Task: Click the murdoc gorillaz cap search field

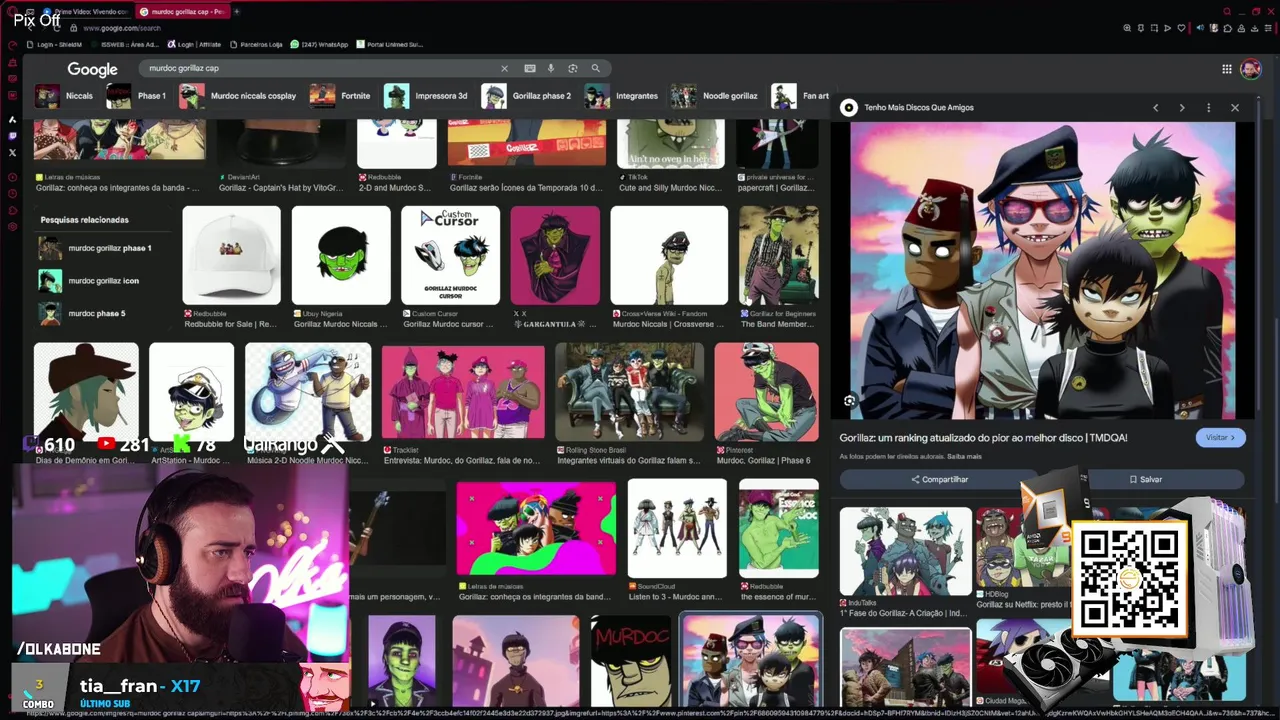Action: click(x=320, y=69)
